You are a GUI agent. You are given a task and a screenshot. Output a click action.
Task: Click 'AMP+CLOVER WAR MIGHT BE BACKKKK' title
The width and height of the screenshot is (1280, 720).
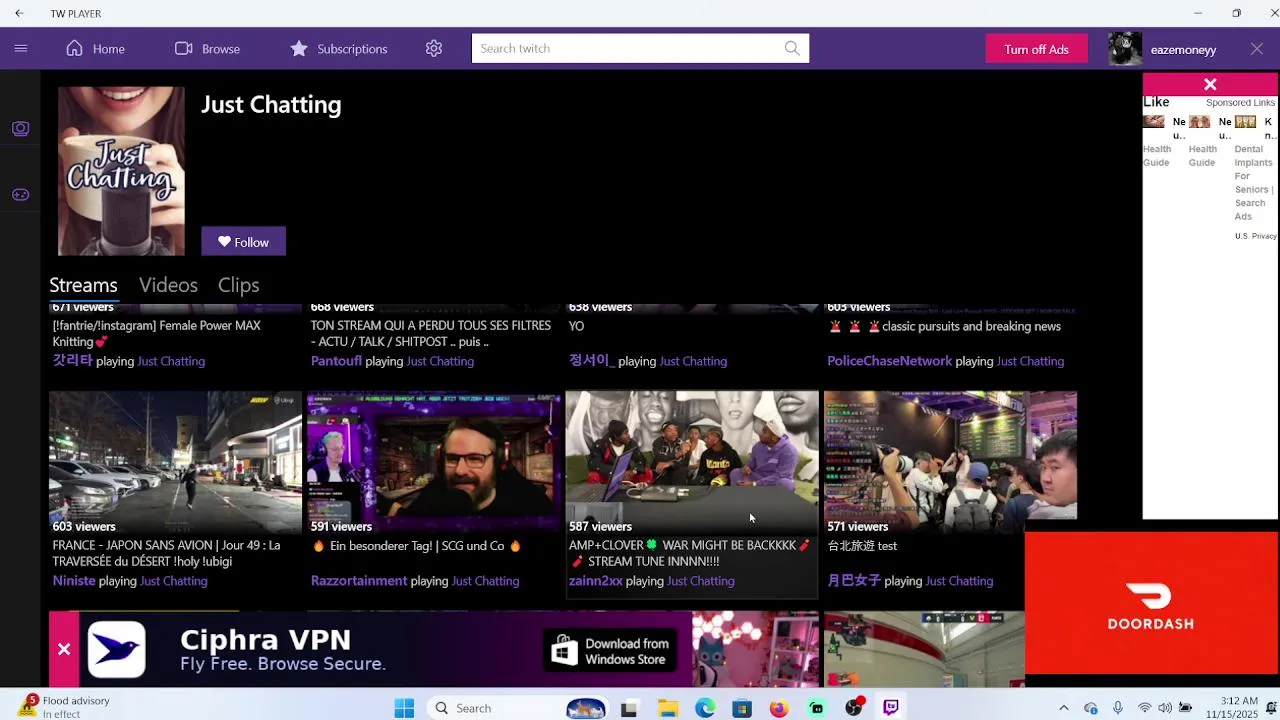click(690, 553)
